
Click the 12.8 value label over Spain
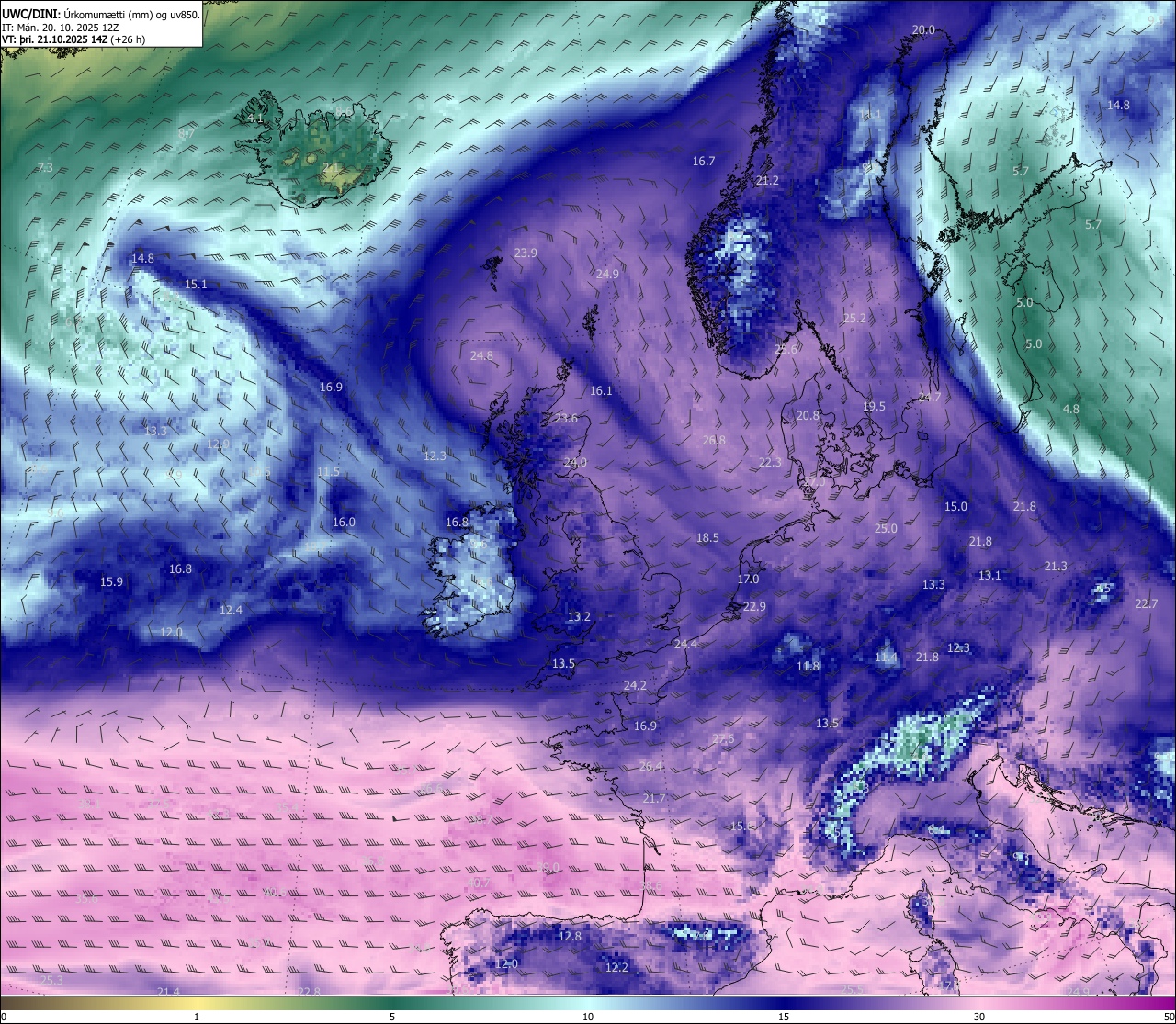pyautogui.click(x=570, y=937)
